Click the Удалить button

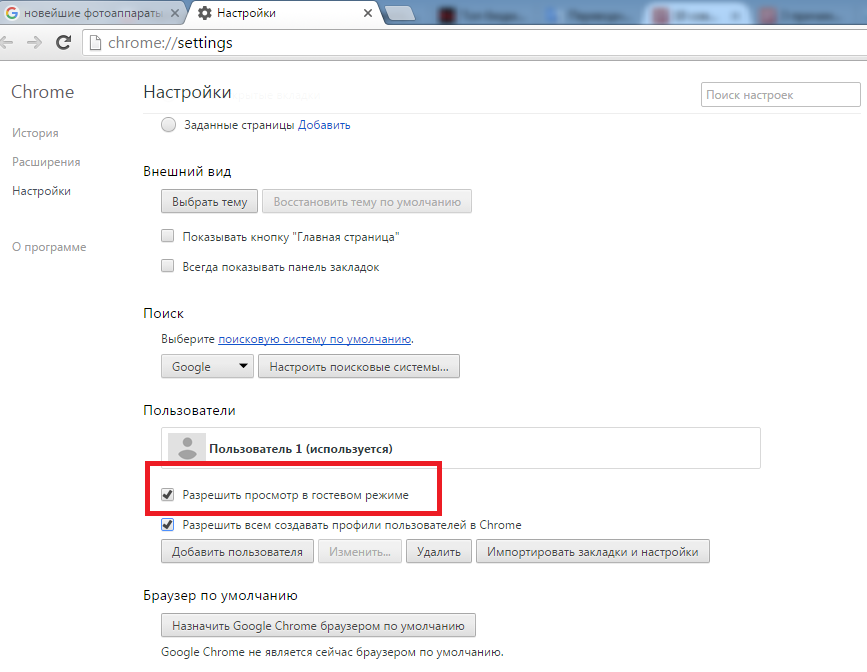pos(439,551)
